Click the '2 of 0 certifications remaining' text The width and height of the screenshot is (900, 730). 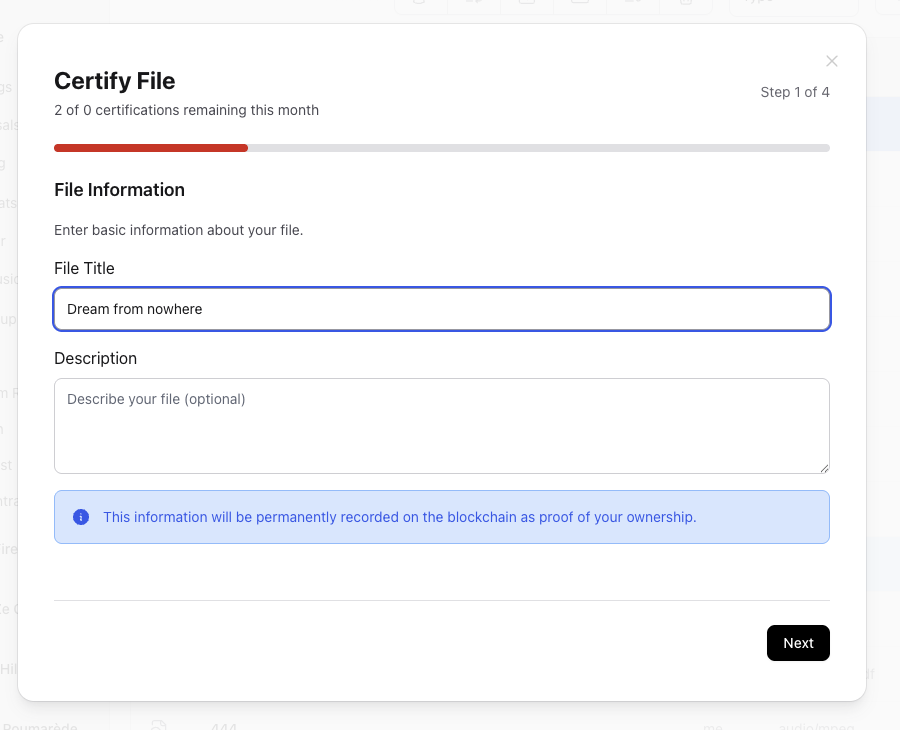tap(186, 110)
